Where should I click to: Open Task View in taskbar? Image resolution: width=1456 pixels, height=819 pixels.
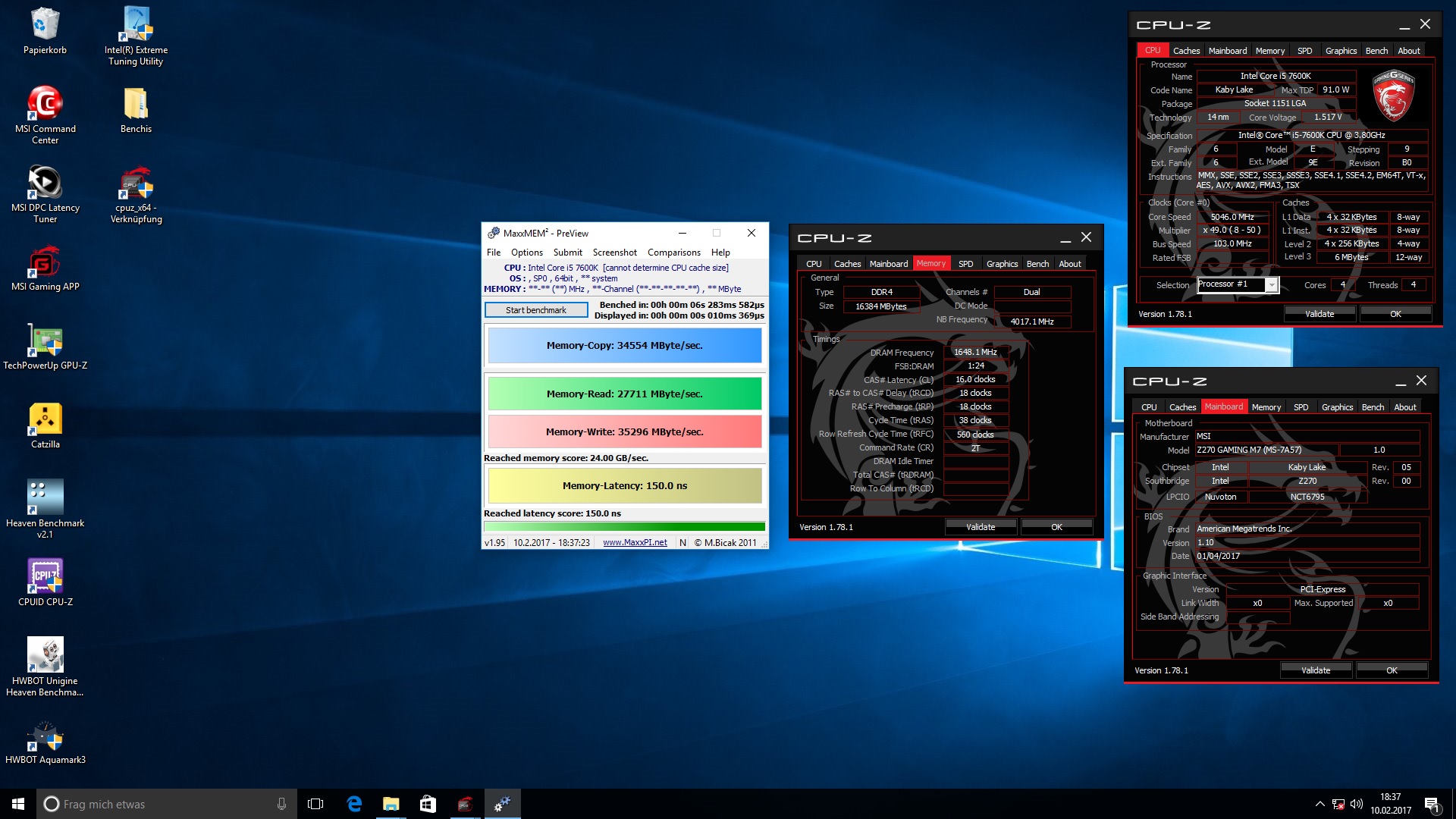point(315,804)
